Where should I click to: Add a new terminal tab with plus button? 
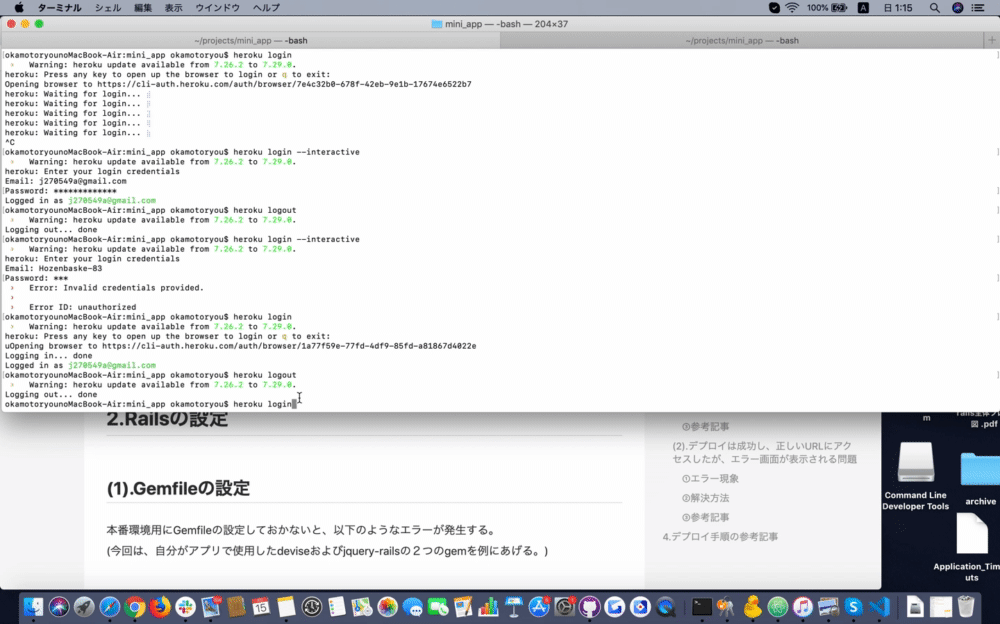(x=992, y=40)
